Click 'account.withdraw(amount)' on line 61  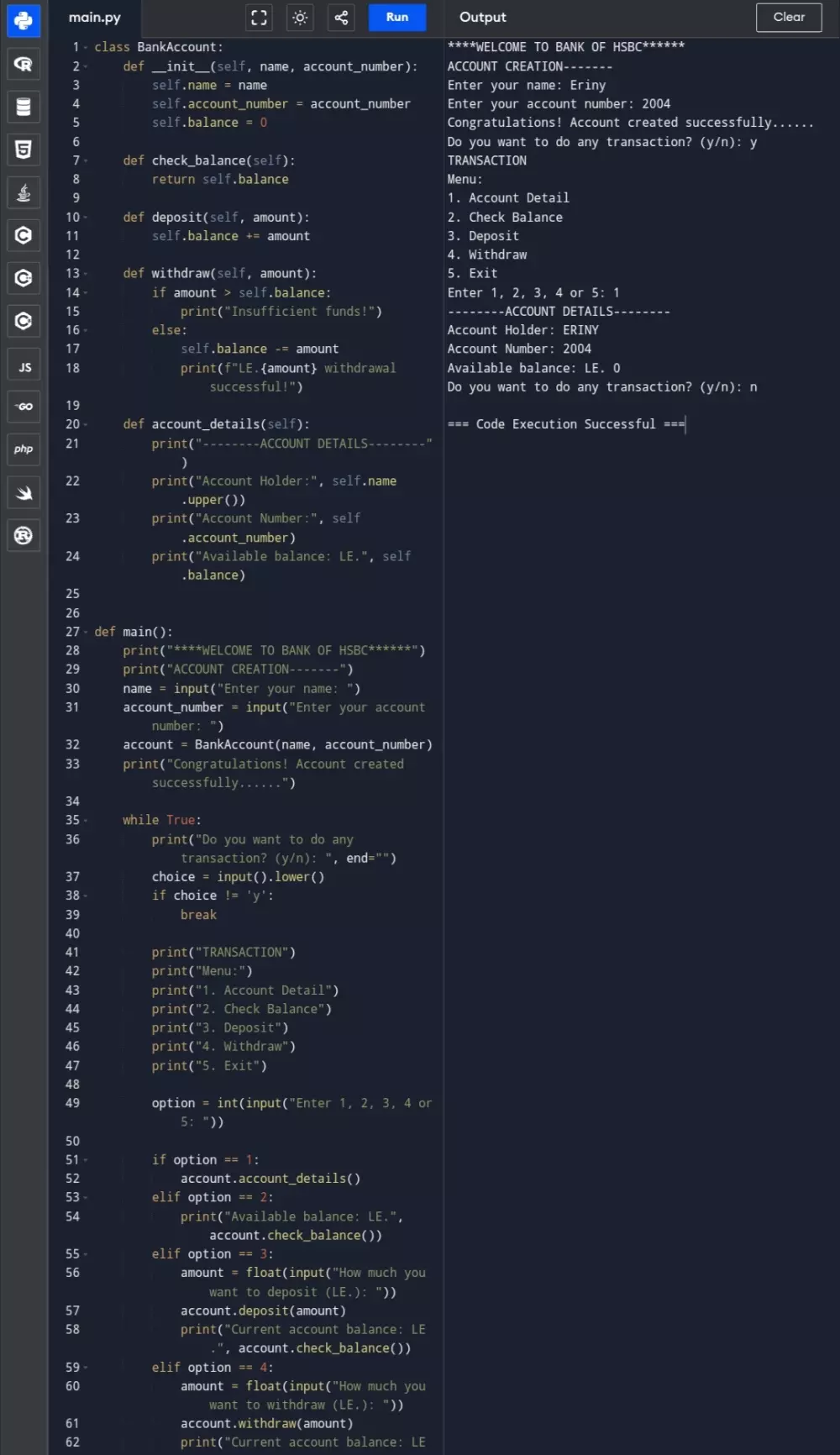point(266,1424)
